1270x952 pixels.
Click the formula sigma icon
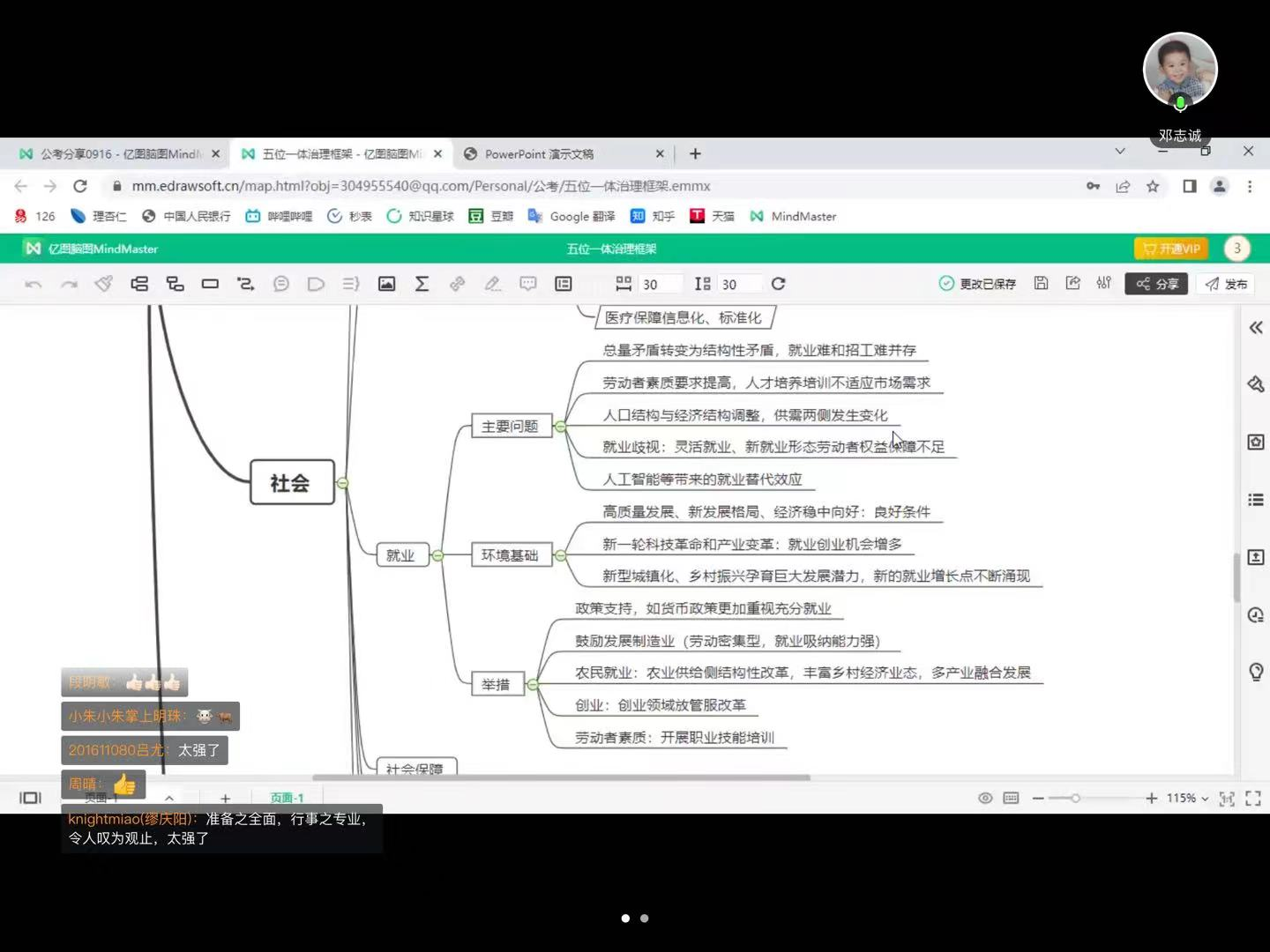422,284
